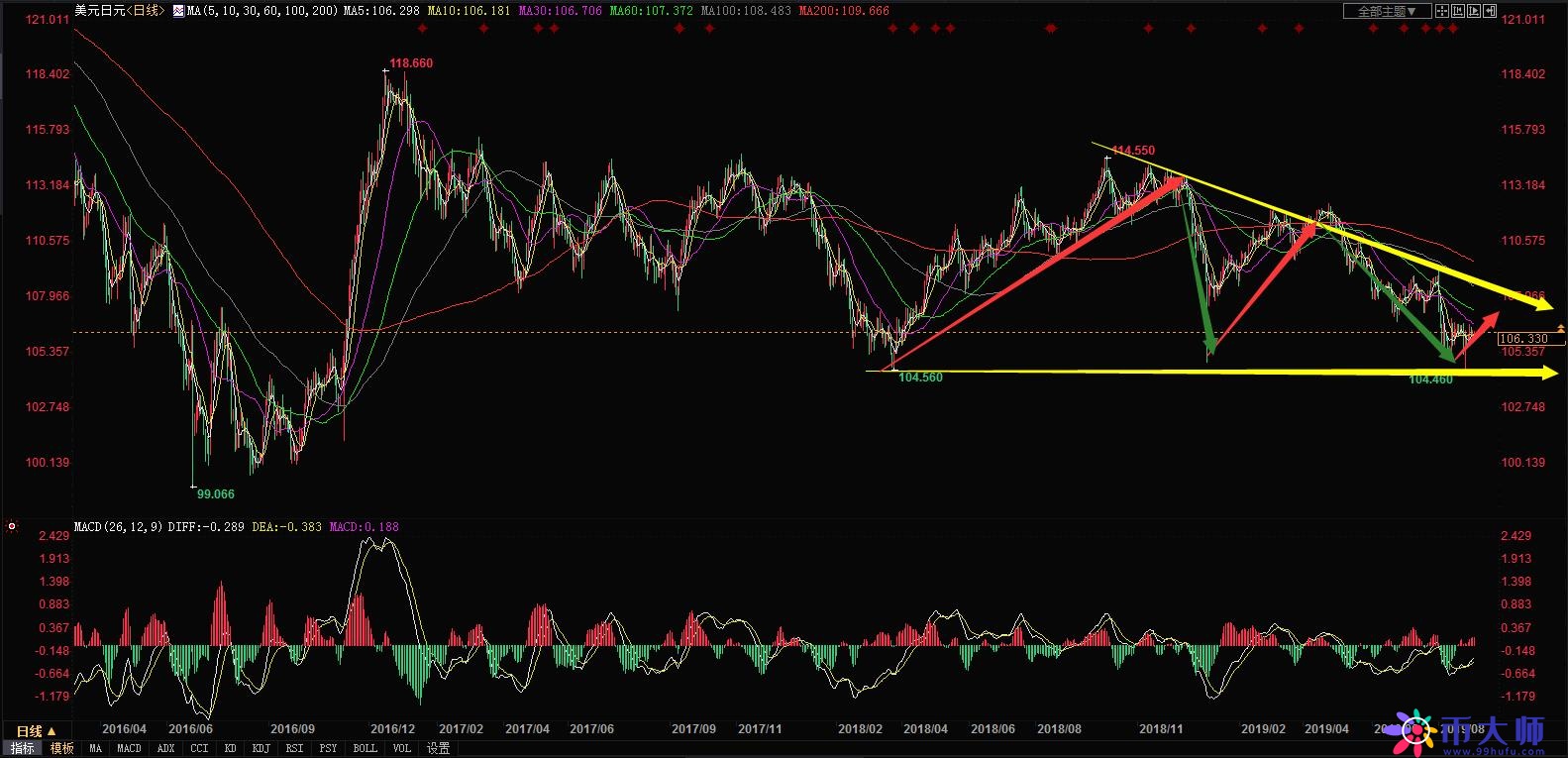Click the 99.066 low price label
1568x758 pixels.
tap(216, 493)
